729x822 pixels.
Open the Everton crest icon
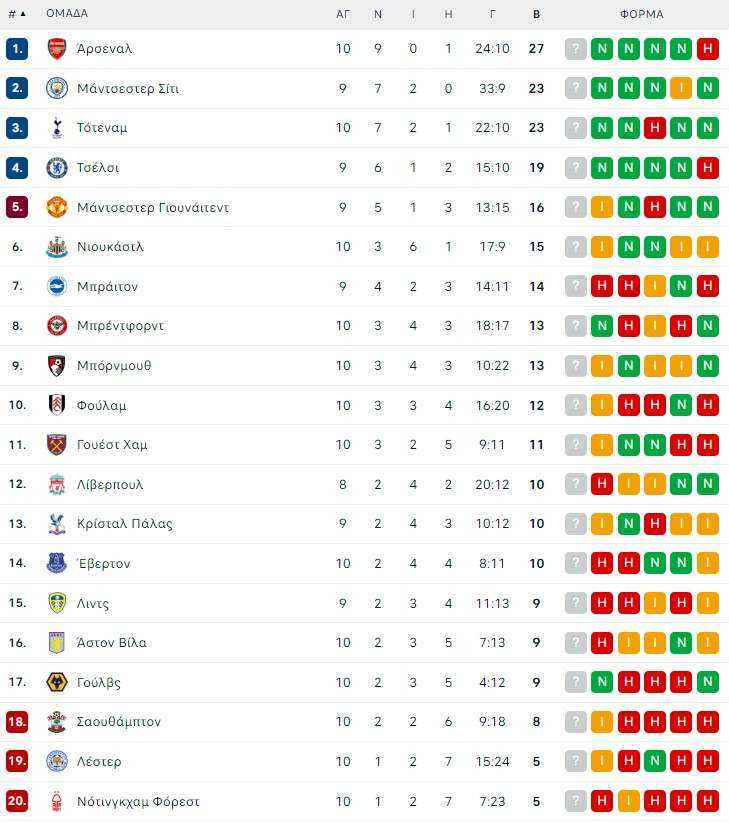[57, 563]
